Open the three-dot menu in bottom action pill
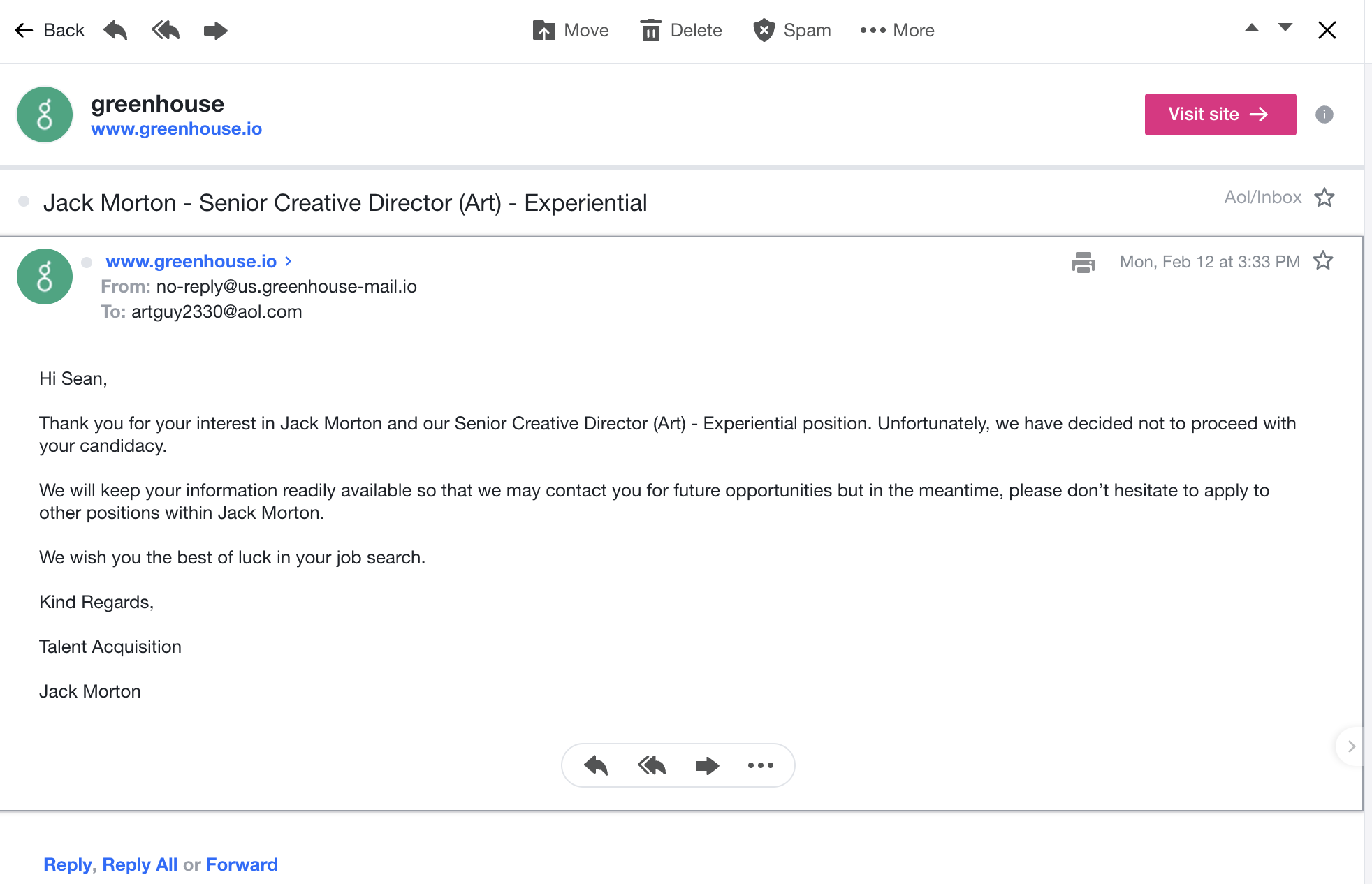The height and width of the screenshot is (884, 1372). coord(760,765)
